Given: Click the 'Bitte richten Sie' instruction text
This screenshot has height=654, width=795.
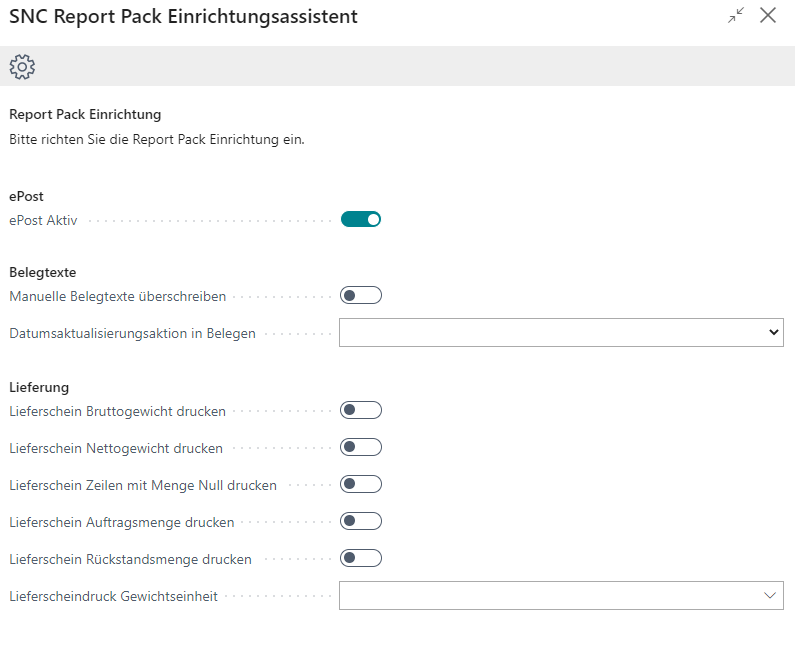Looking at the screenshot, I should [156, 140].
